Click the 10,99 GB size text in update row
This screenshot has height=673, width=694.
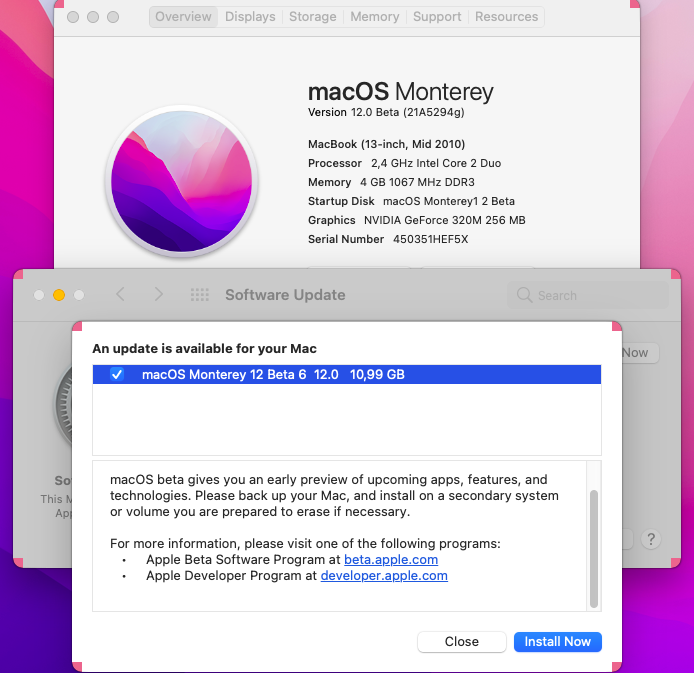coord(377,374)
